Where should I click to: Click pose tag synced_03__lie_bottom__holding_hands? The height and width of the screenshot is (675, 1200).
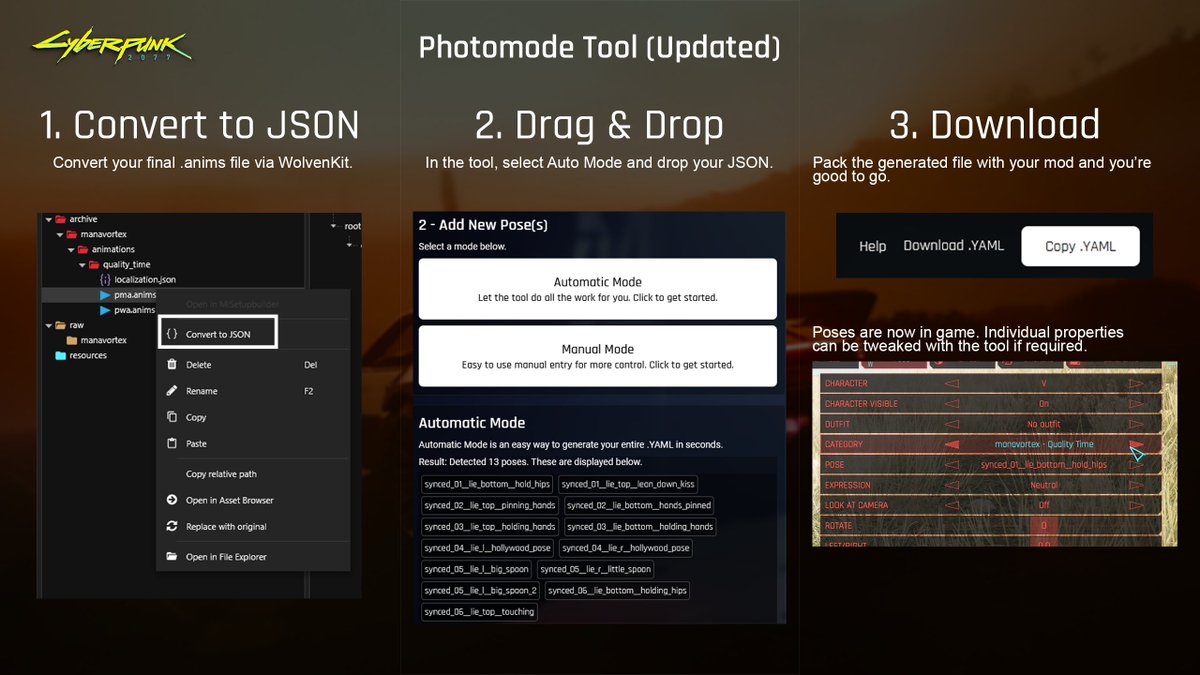(640, 526)
